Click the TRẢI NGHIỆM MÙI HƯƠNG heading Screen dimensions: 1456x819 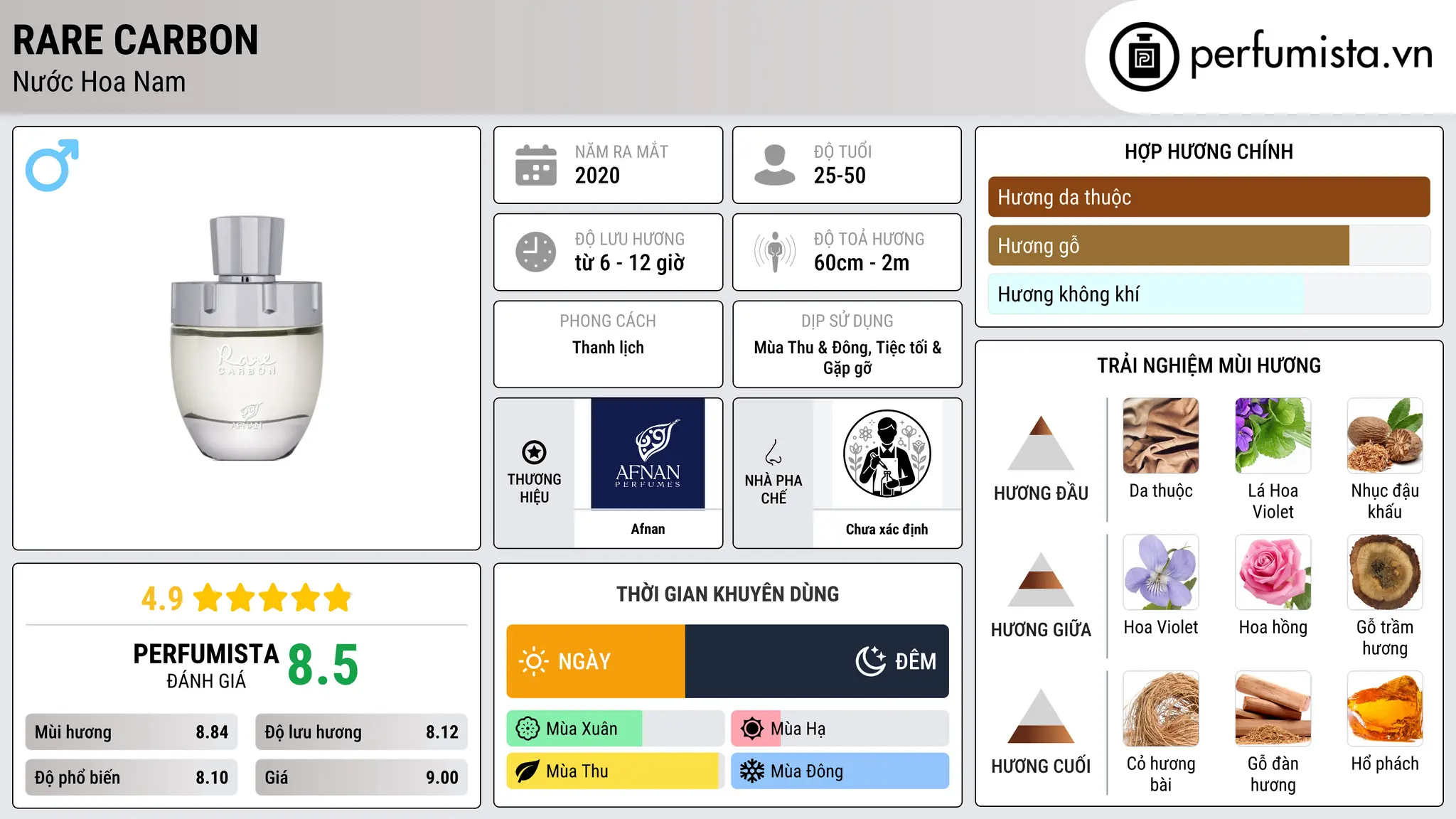pos(1209,365)
